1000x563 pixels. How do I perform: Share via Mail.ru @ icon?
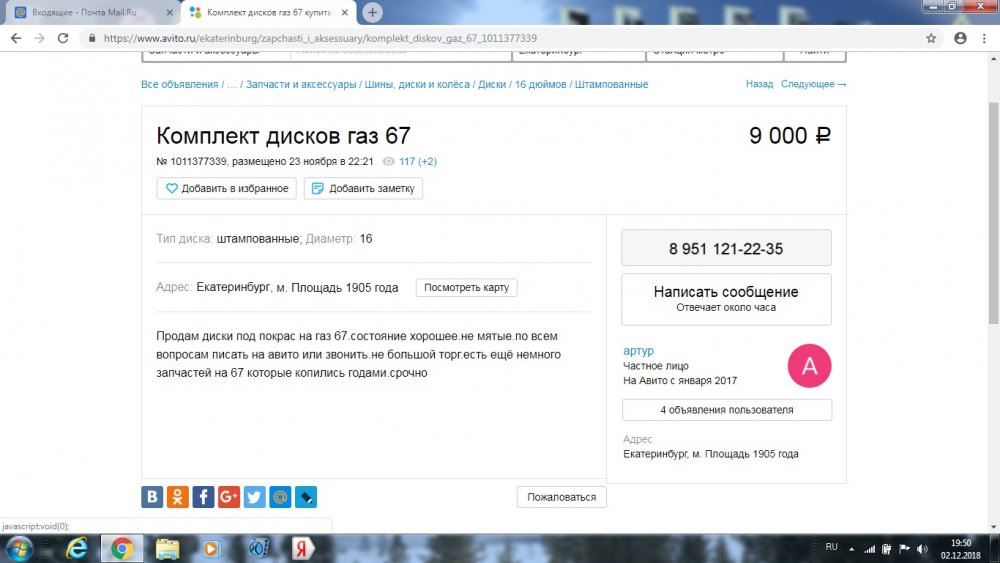click(280, 497)
